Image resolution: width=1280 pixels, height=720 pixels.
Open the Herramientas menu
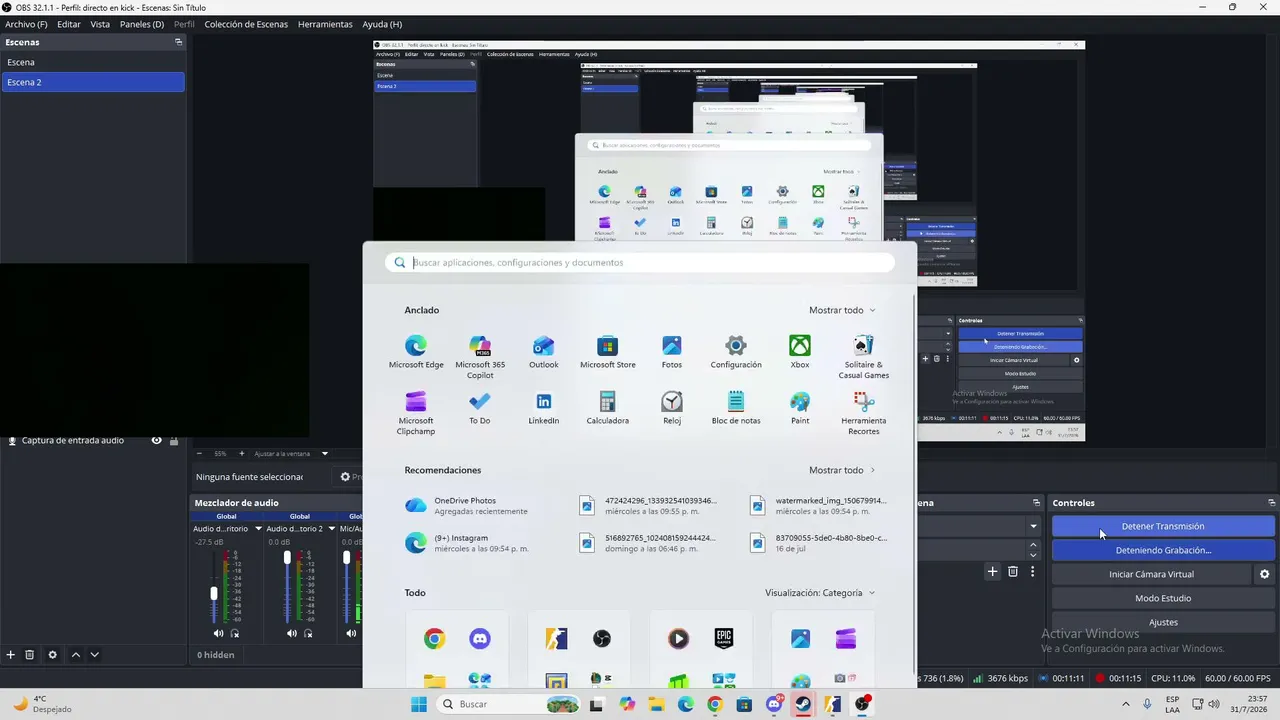coord(325,24)
